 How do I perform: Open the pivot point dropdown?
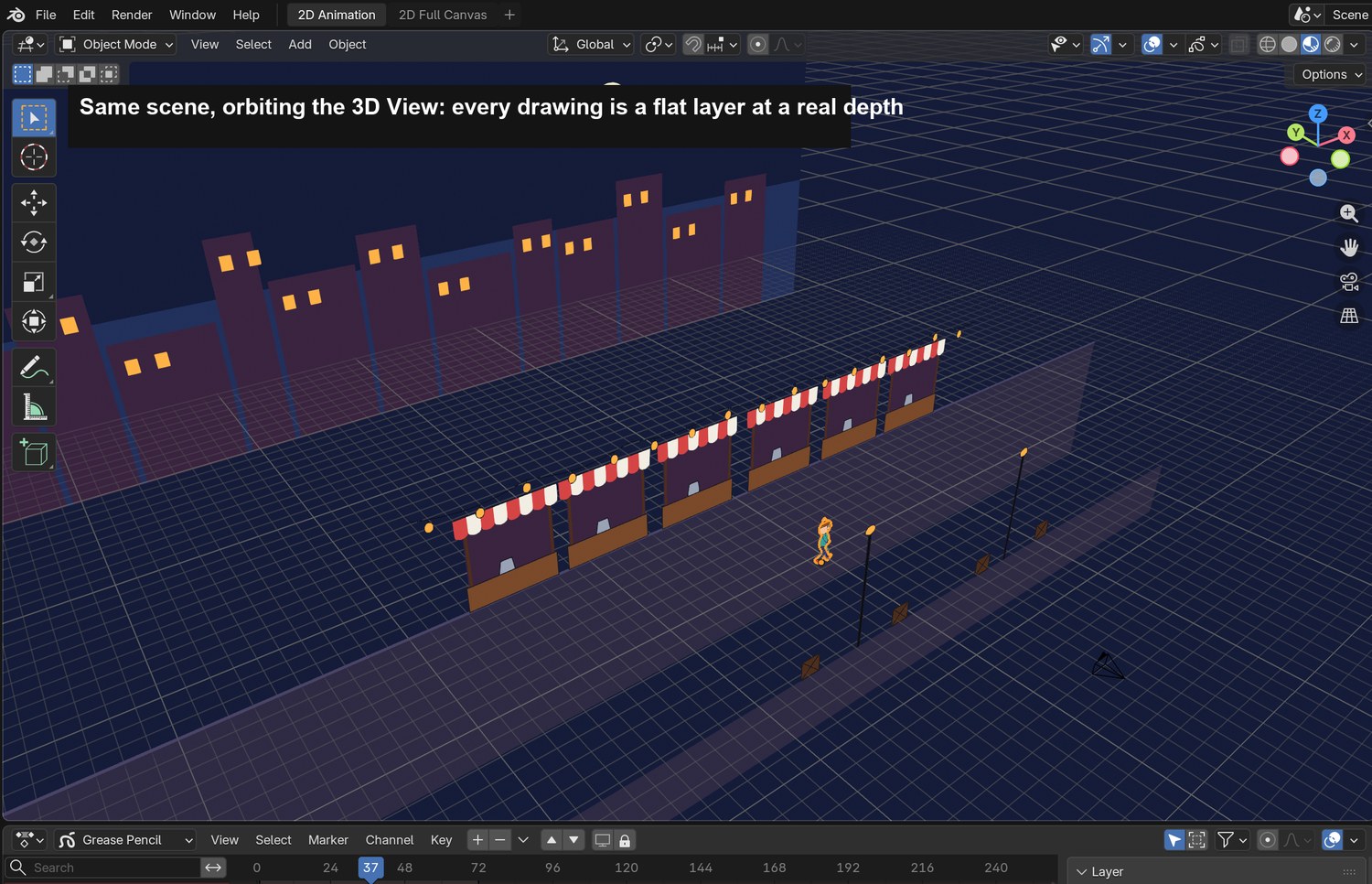point(659,44)
